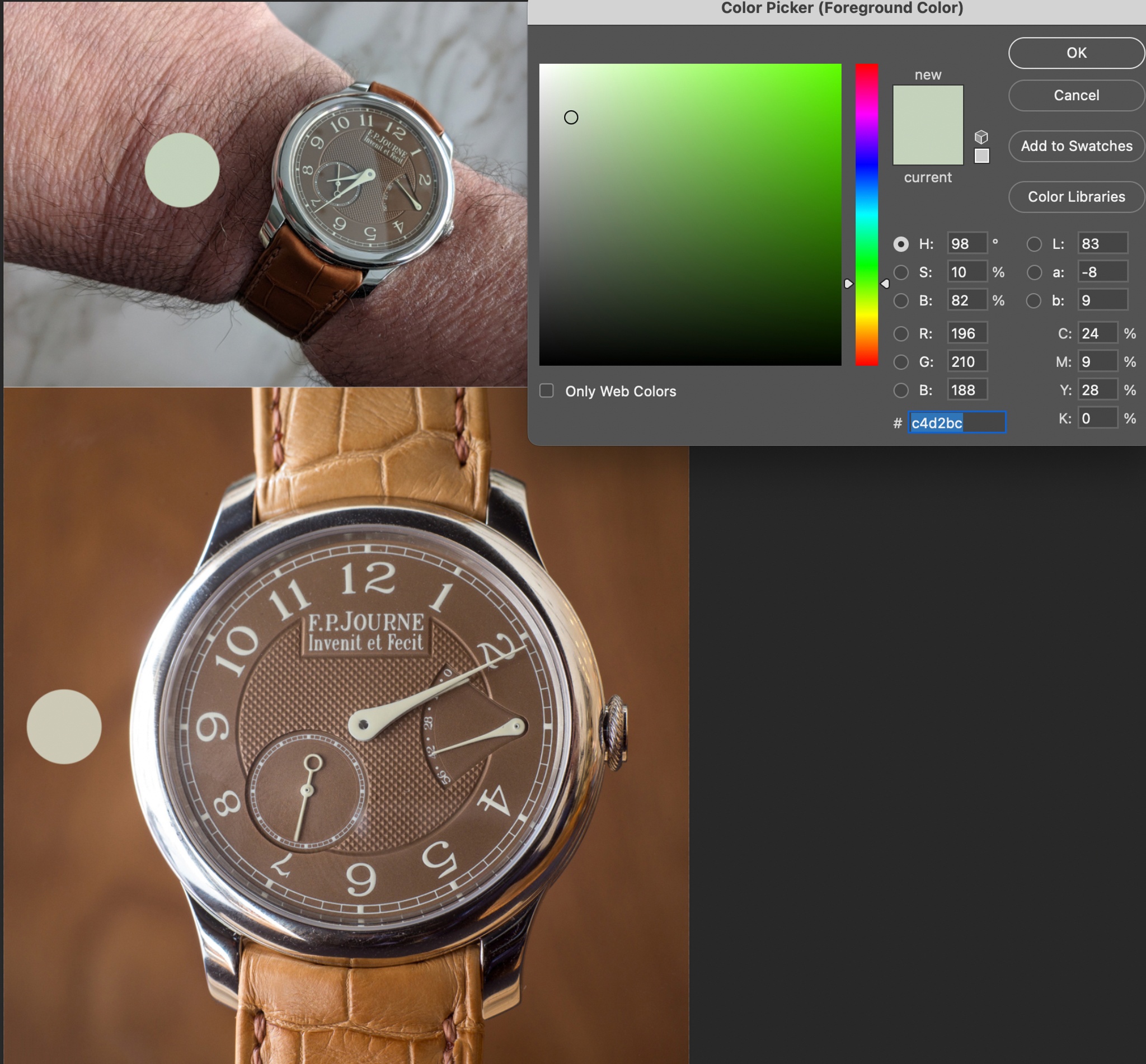Click the right hue slider arrow
1146x1064 pixels.
pyautogui.click(x=885, y=283)
